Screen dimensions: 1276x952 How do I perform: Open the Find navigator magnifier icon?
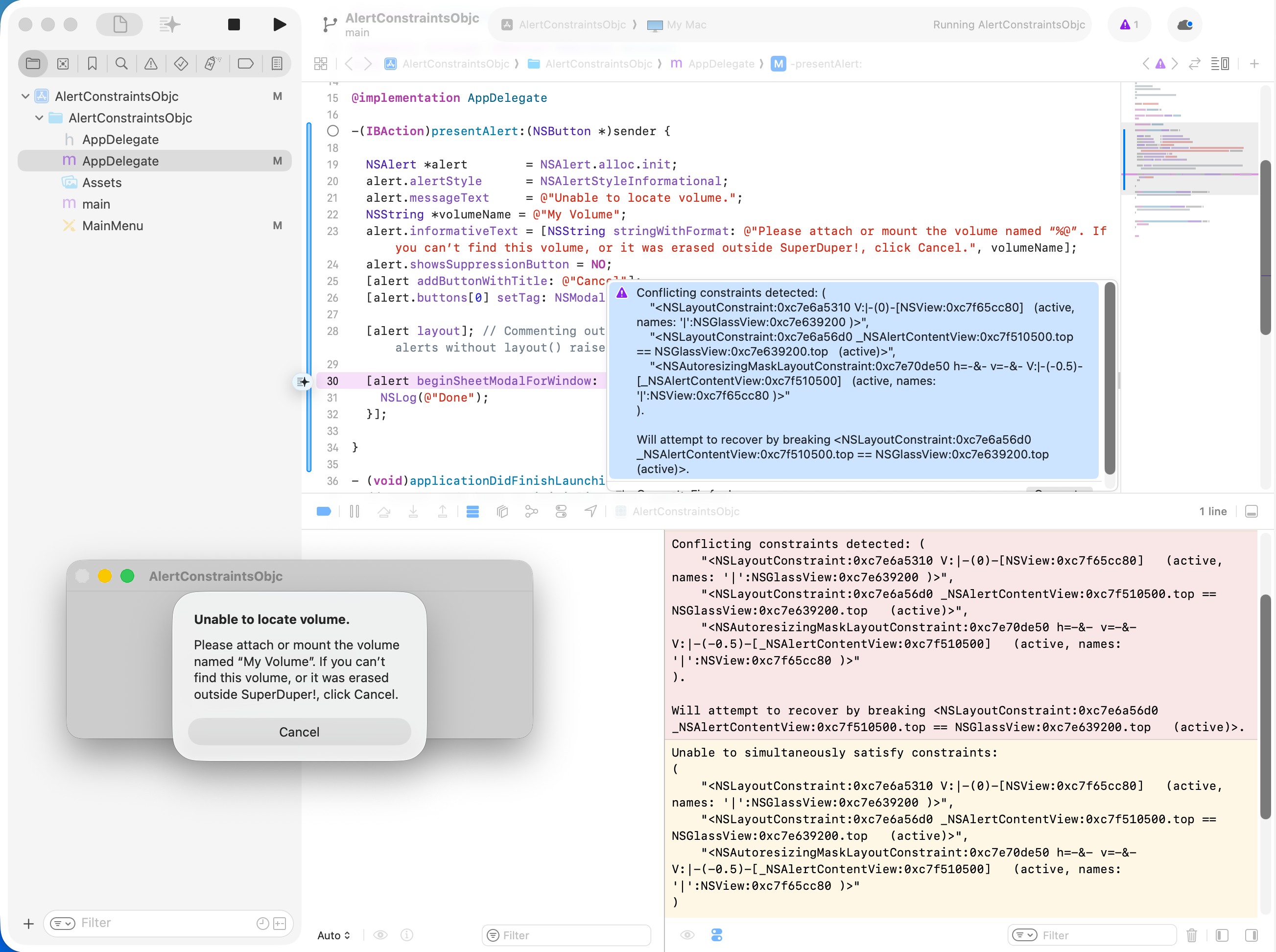[x=121, y=63]
